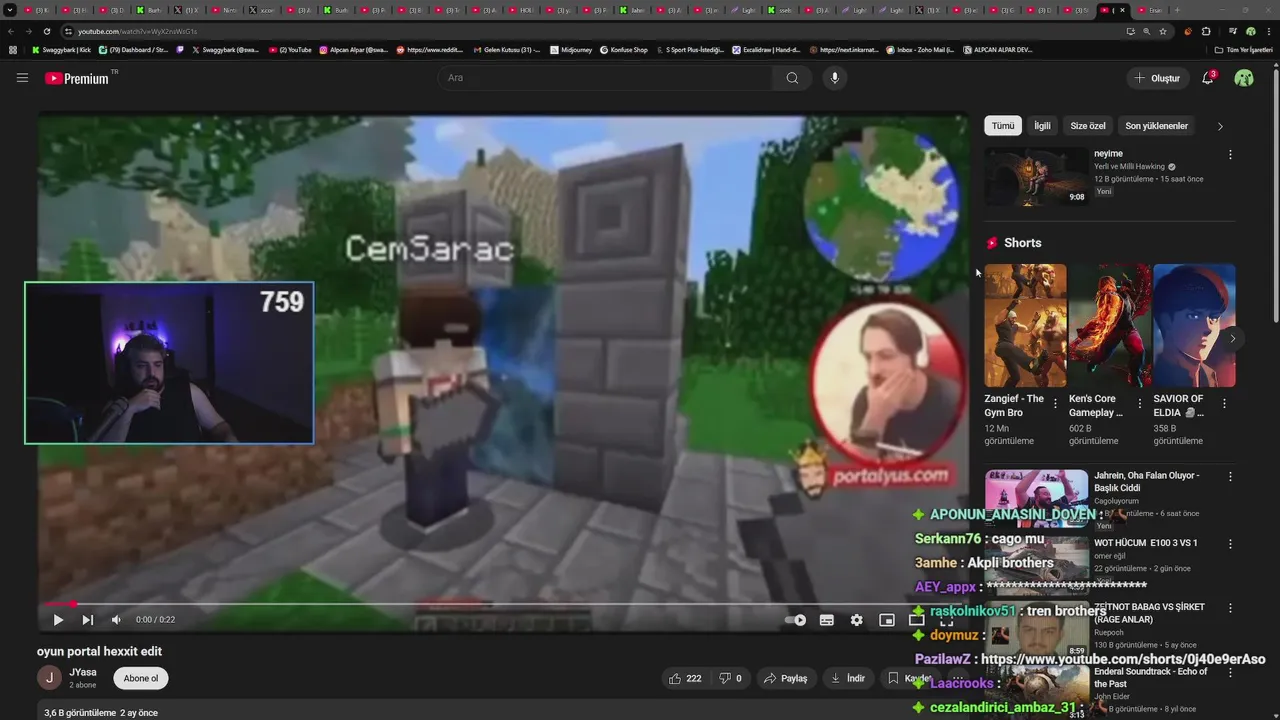Open the Excalidraw bookmark
This screenshot has height=720, width=1280.
768,50
